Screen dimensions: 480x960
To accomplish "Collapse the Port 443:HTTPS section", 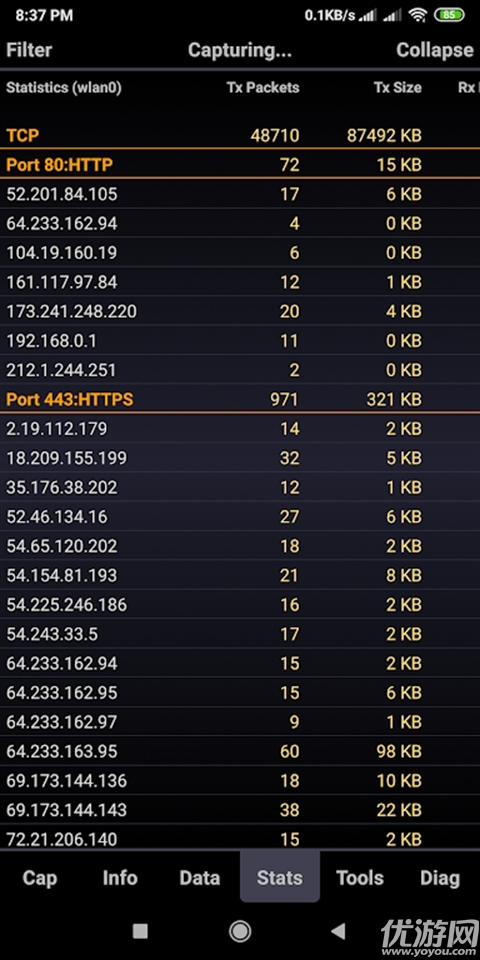I will (x=240, y=399).
